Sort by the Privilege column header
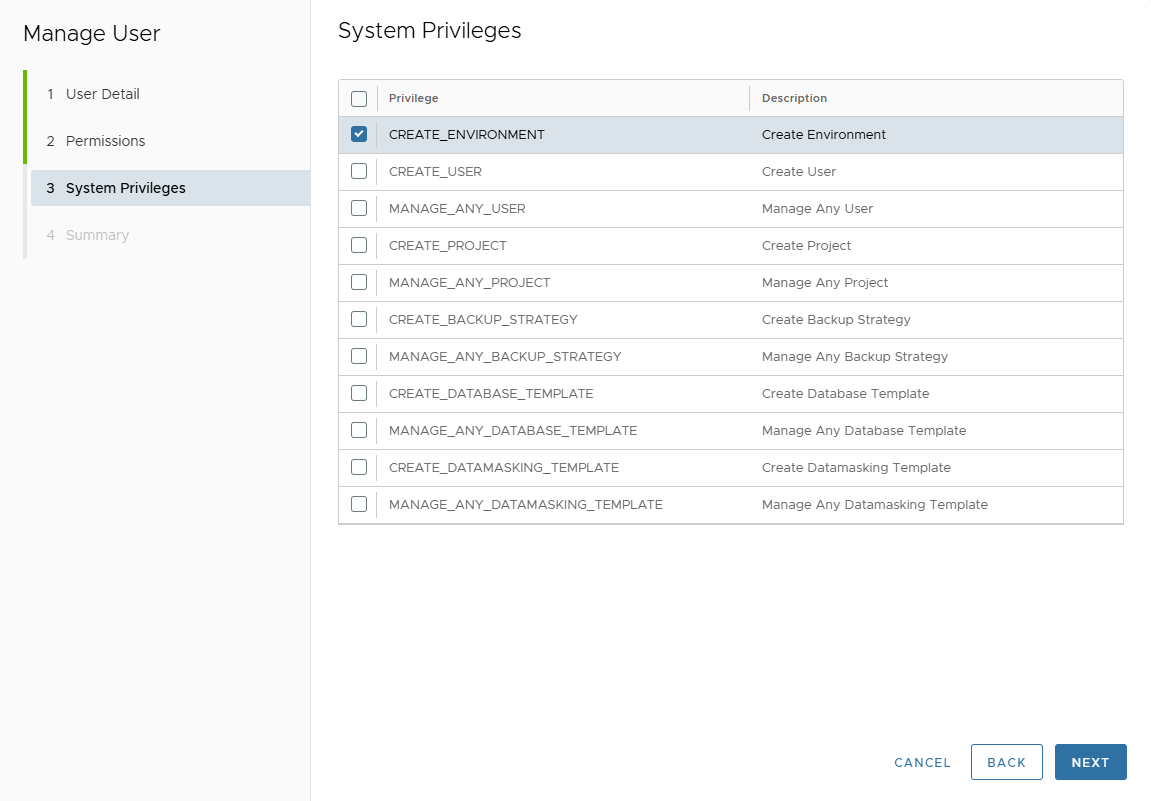The width and height of the screenshot is (1151, 801). pos(413,97)
